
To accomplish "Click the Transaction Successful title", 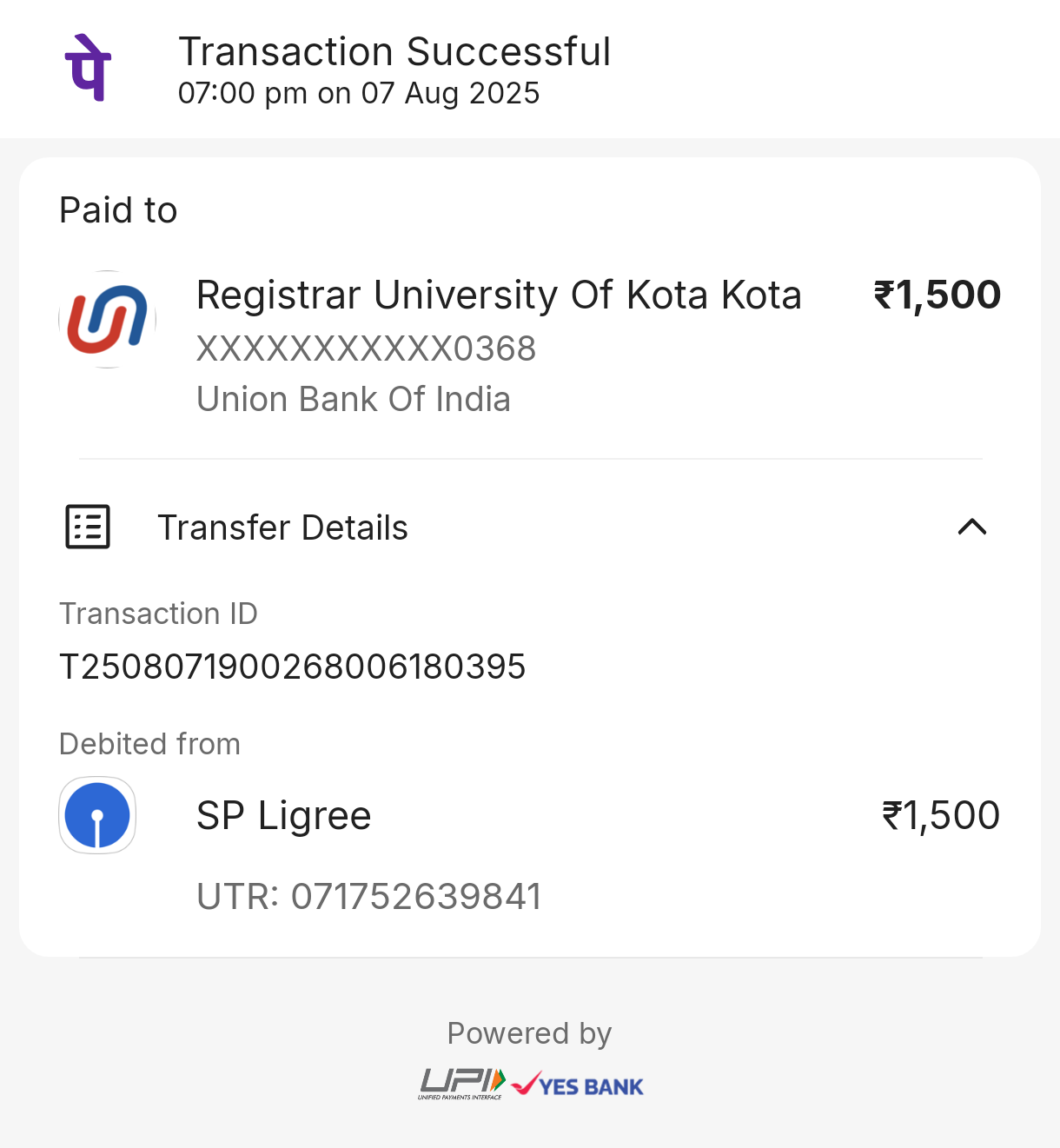I will point(394,52).
